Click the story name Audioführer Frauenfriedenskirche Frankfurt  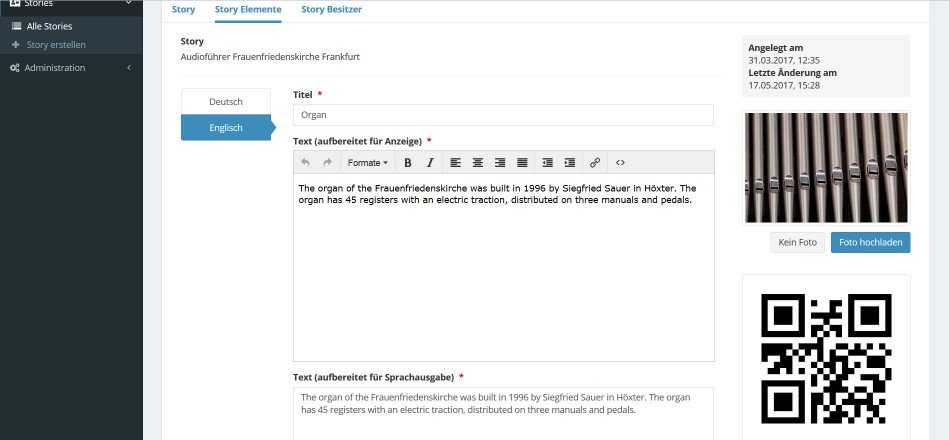(270, 57)
